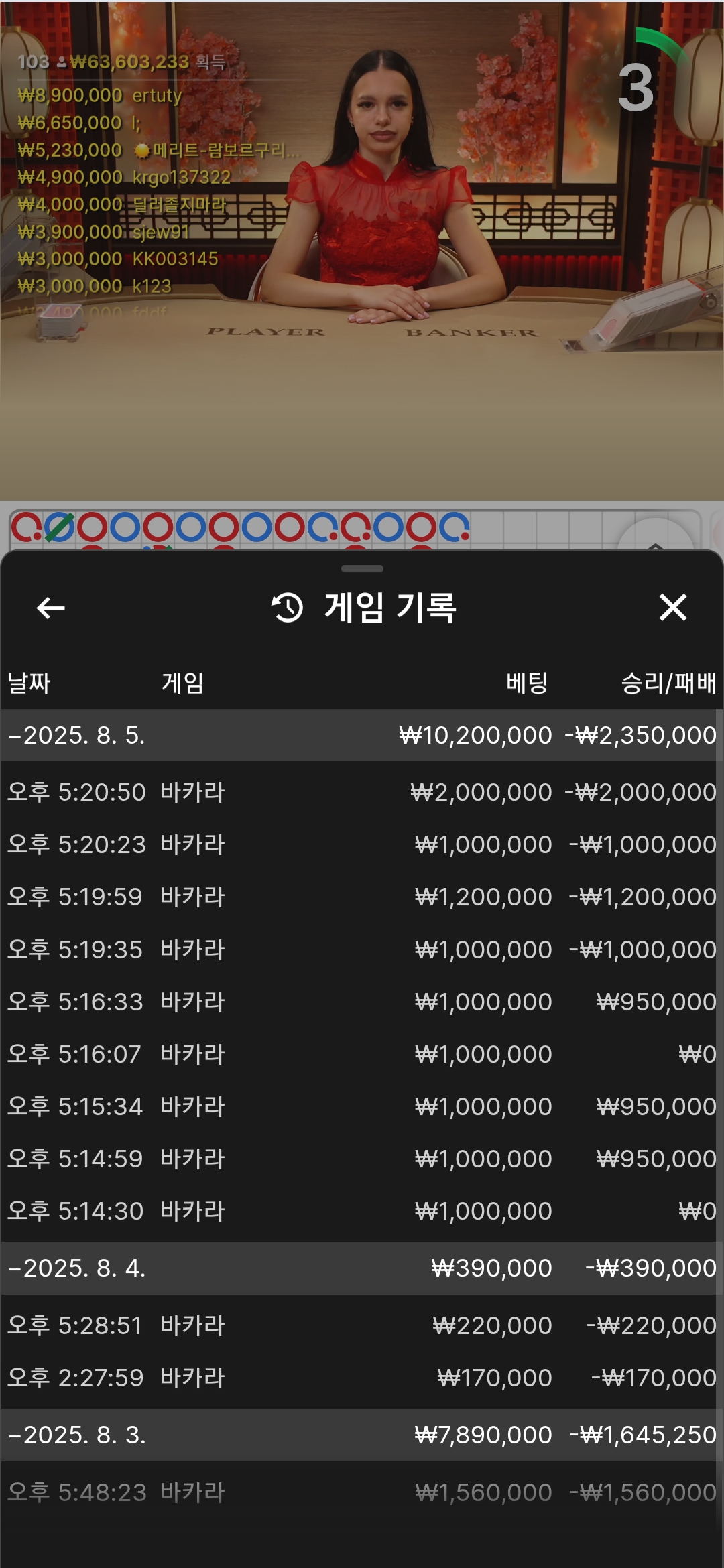Open the 오후 5:16:33 바카라 record

(362, 1002)
